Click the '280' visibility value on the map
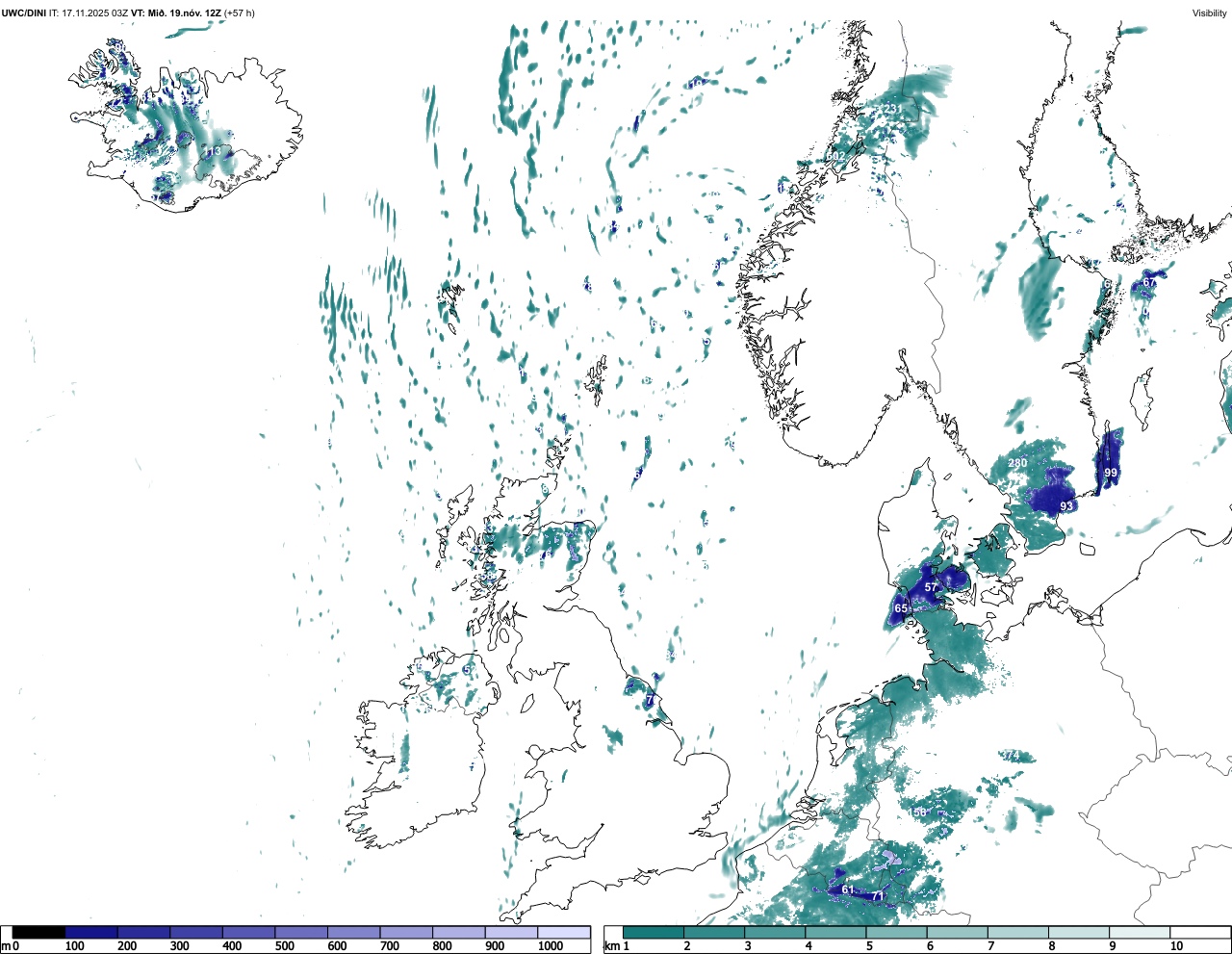 1017,463
